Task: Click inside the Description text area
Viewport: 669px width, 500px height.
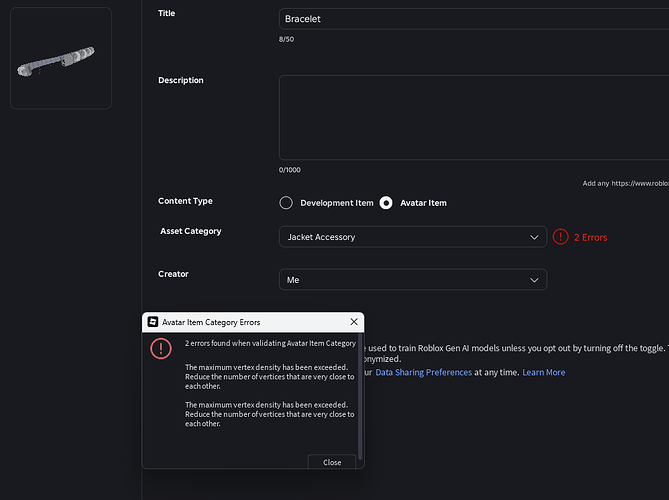Action: (x=474, y=118)
